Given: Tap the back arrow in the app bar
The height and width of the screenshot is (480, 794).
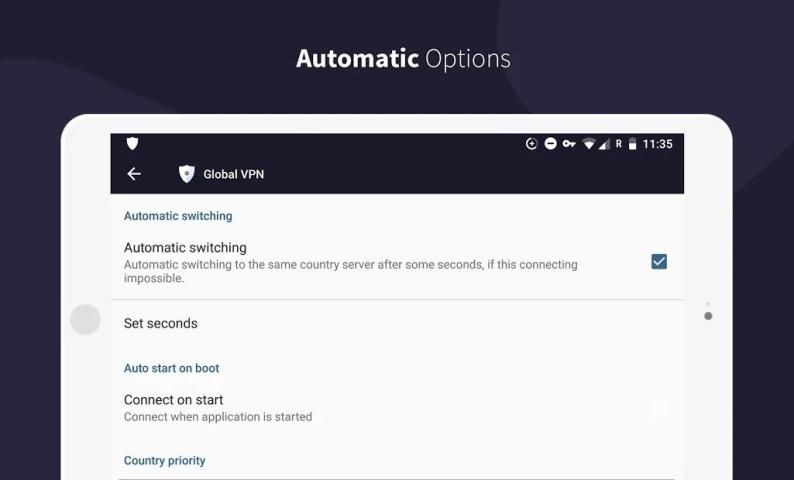Looking at the screenshot, I should (x=134, y=174).
